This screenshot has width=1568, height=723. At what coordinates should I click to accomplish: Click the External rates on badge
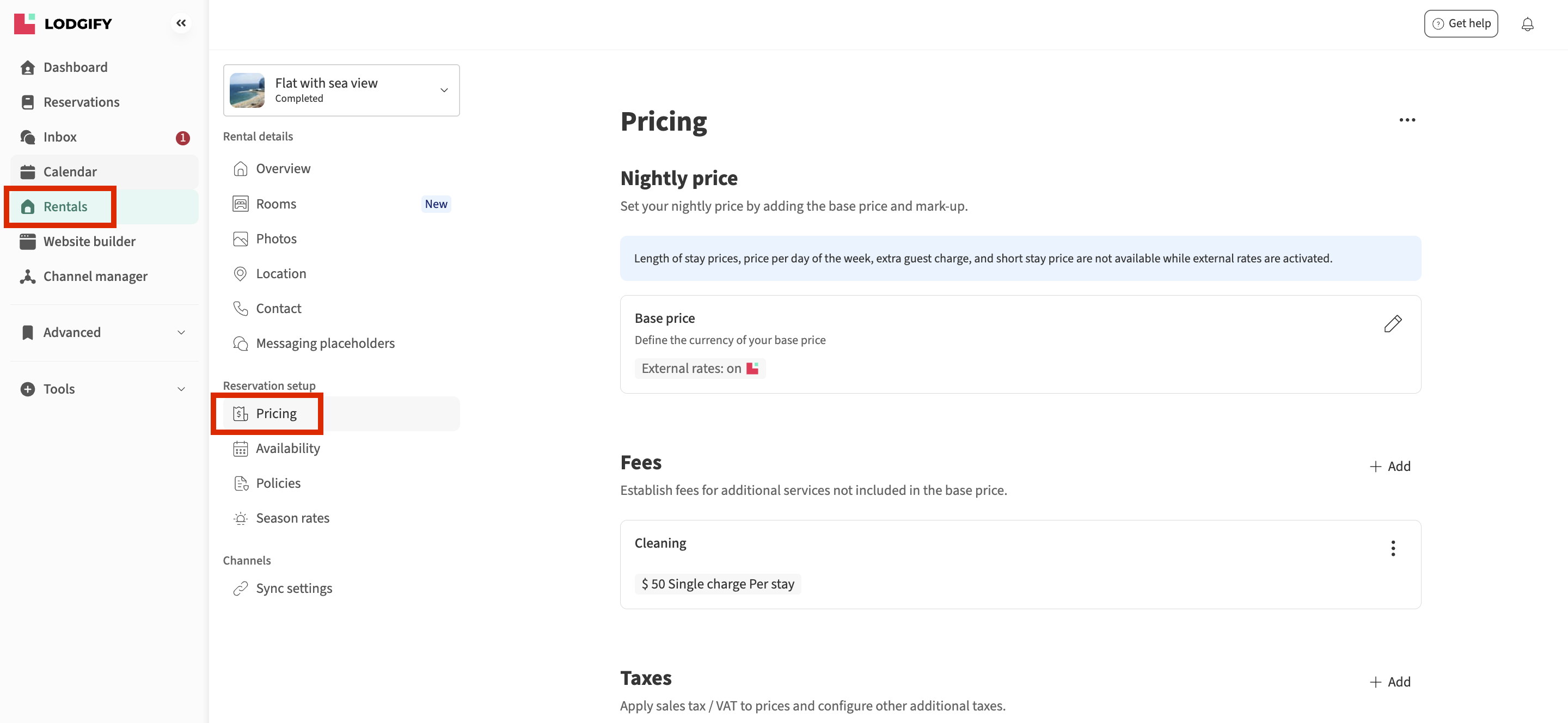click(700, 368)
